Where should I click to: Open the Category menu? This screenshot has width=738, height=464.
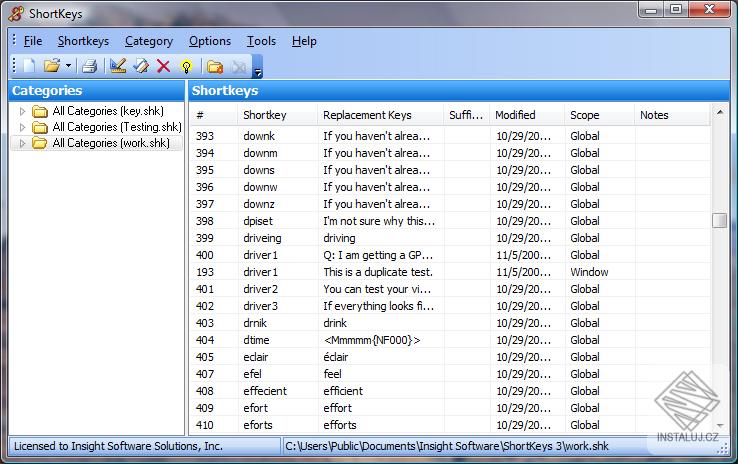pos(149,41)
